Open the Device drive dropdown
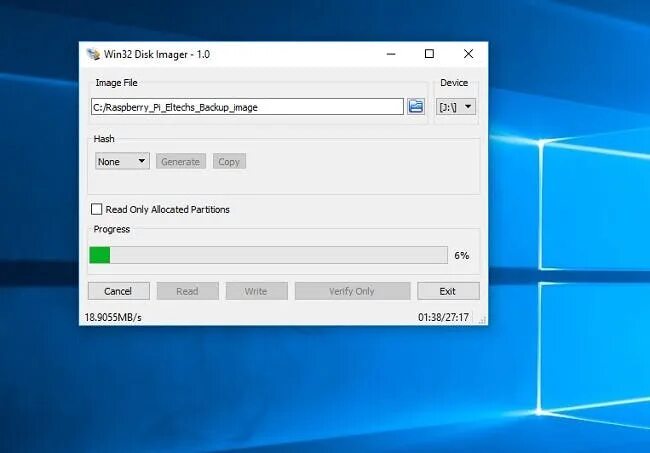The width and height of the screenshot is (650, 453). [456, 107]
